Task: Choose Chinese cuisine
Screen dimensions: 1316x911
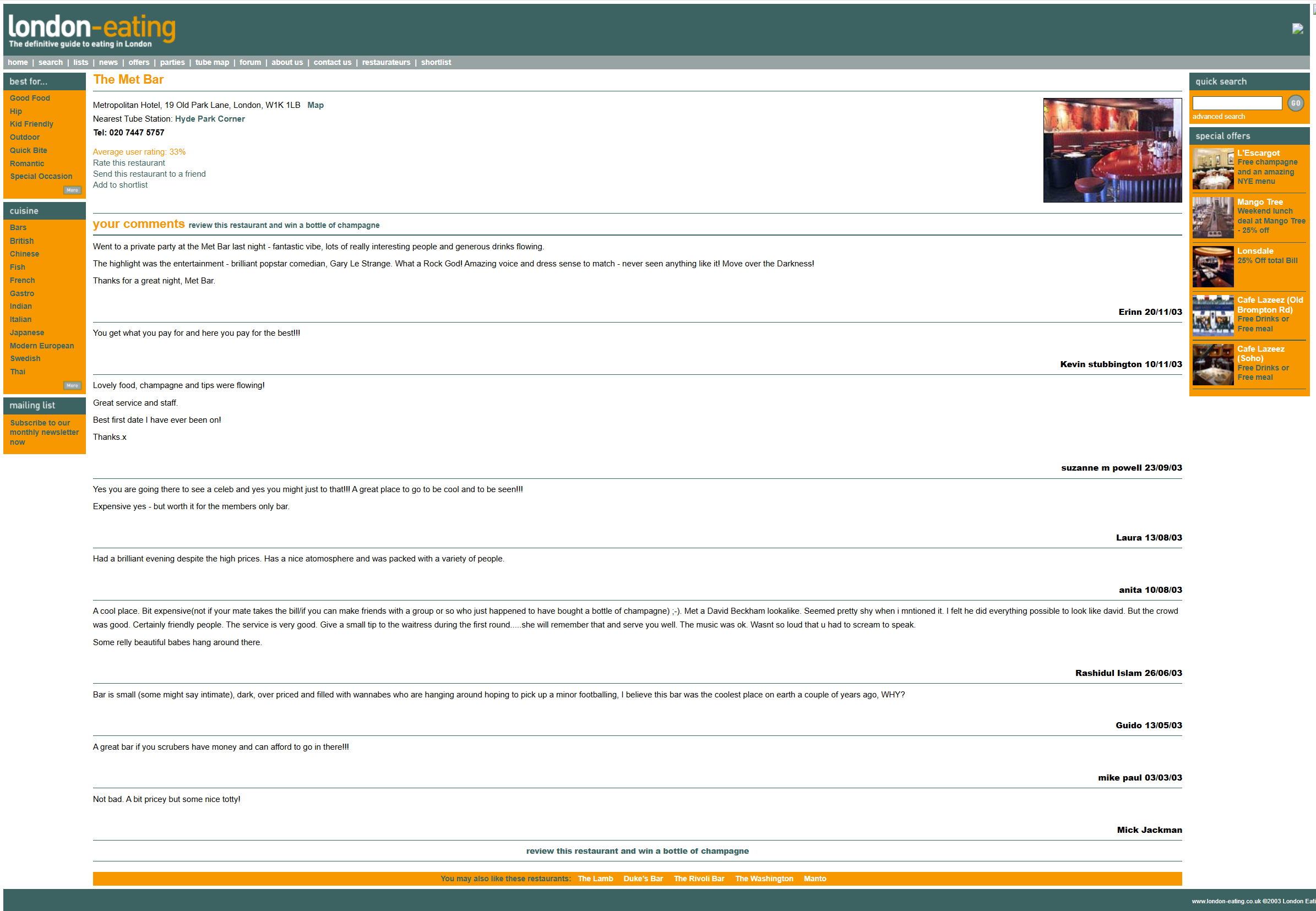Action: point(25,254)
